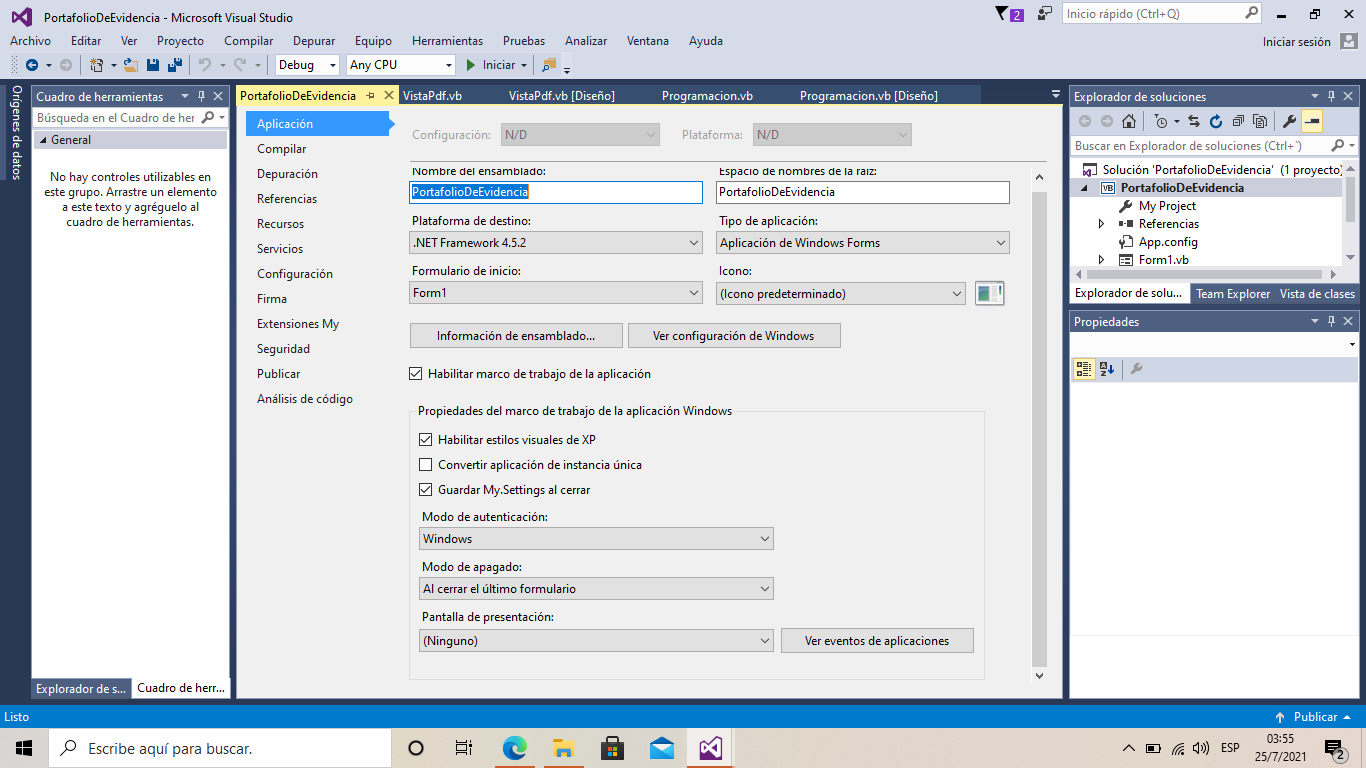The width and height of the screenshot is (1366, 768).
Task: Click the notifications flag icon in title bar
Action: (x=1003, y=14)
